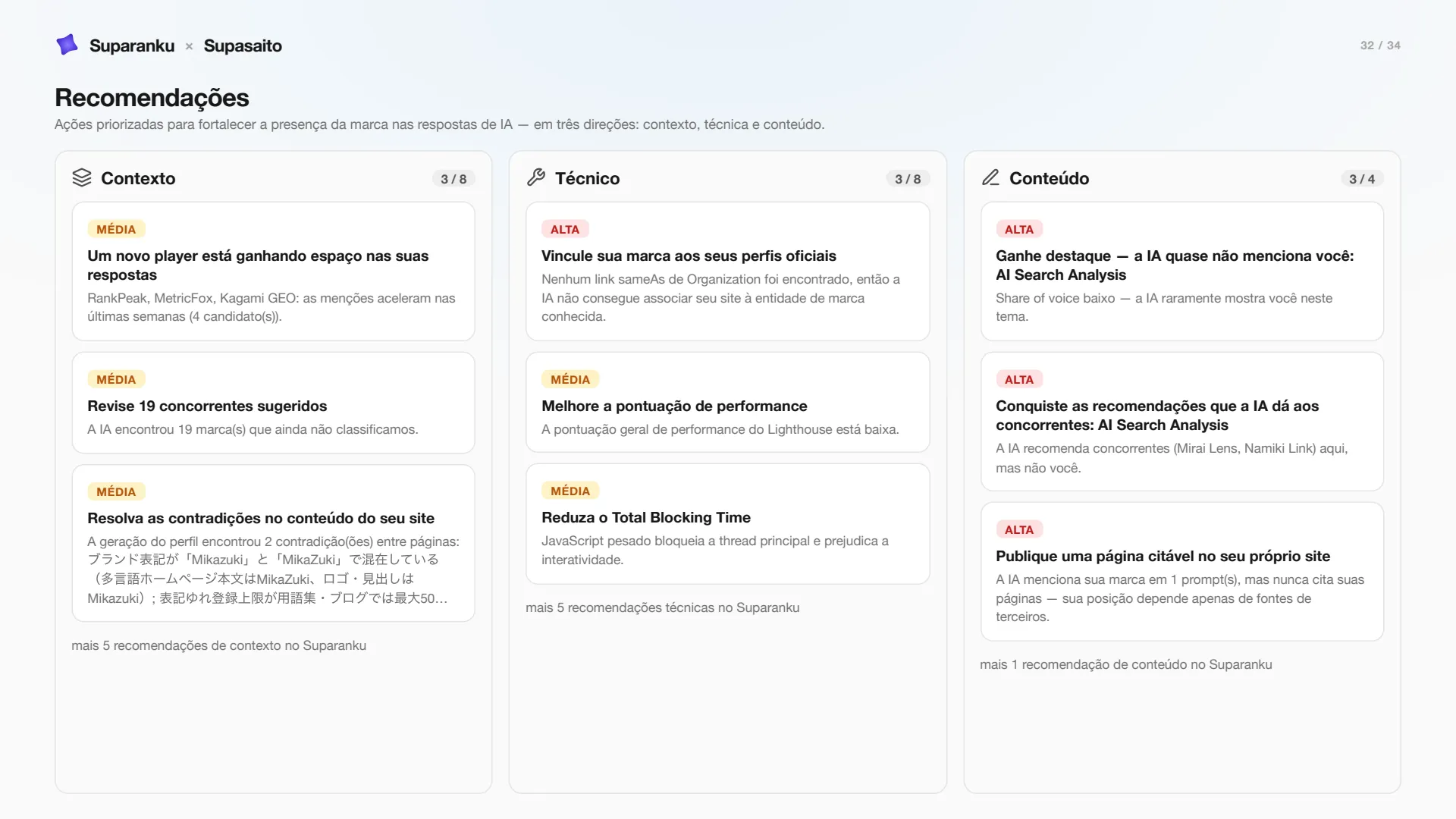This screenshot has width=1456, height=819.
Task: Click MÉDIA badge on 'Resolva as contradições' card
Action: [x=116, y=491]
